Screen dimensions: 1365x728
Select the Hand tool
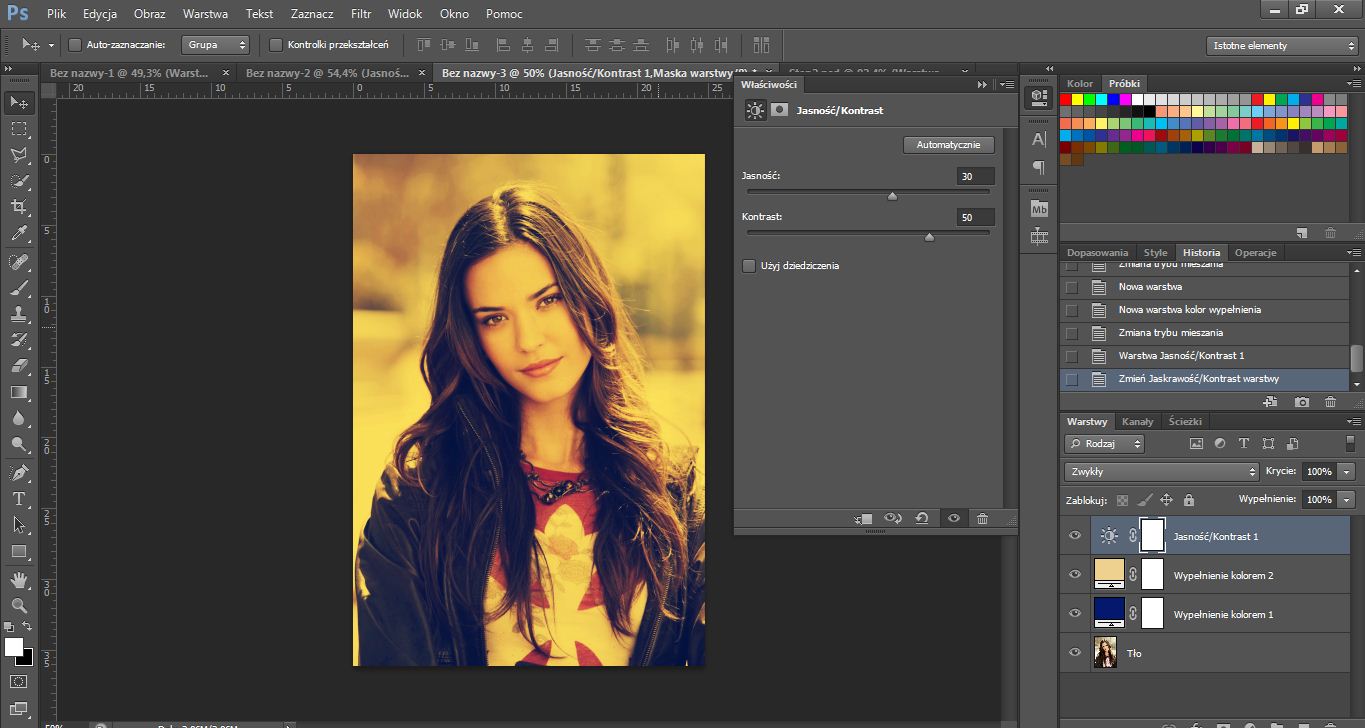(x=18, y=579)
